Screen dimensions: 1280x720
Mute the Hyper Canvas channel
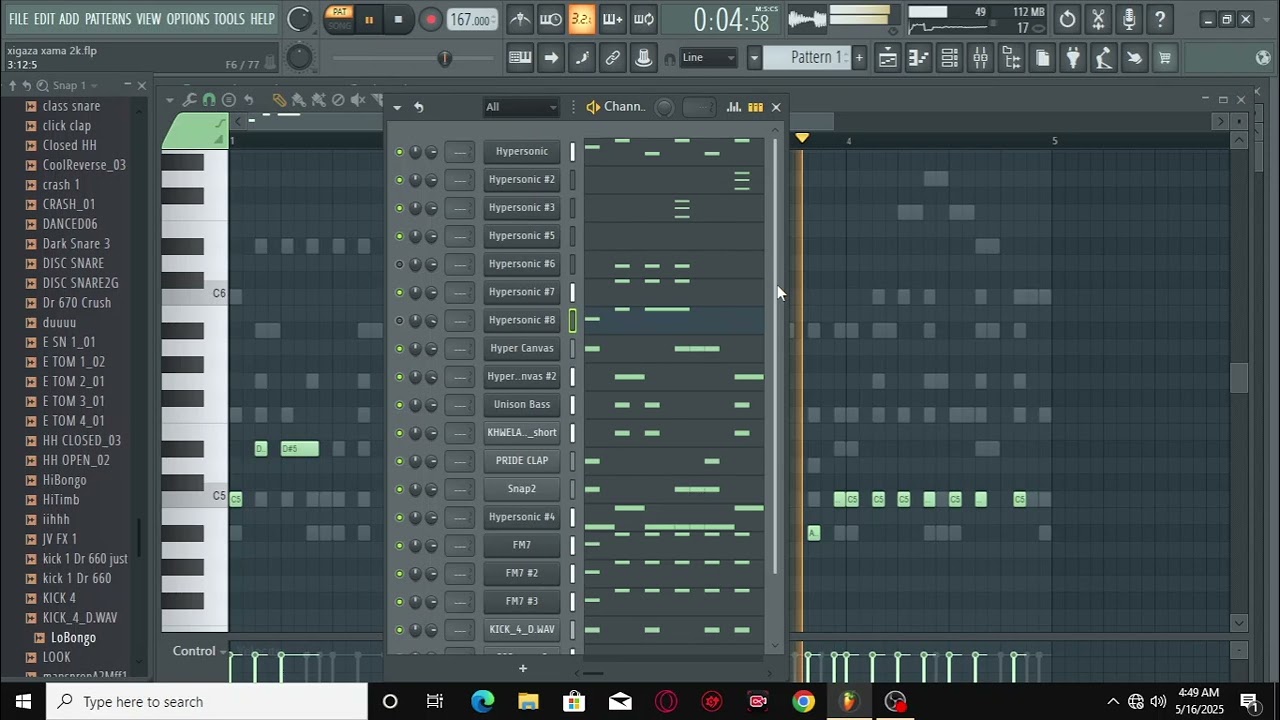pos(400,349)
